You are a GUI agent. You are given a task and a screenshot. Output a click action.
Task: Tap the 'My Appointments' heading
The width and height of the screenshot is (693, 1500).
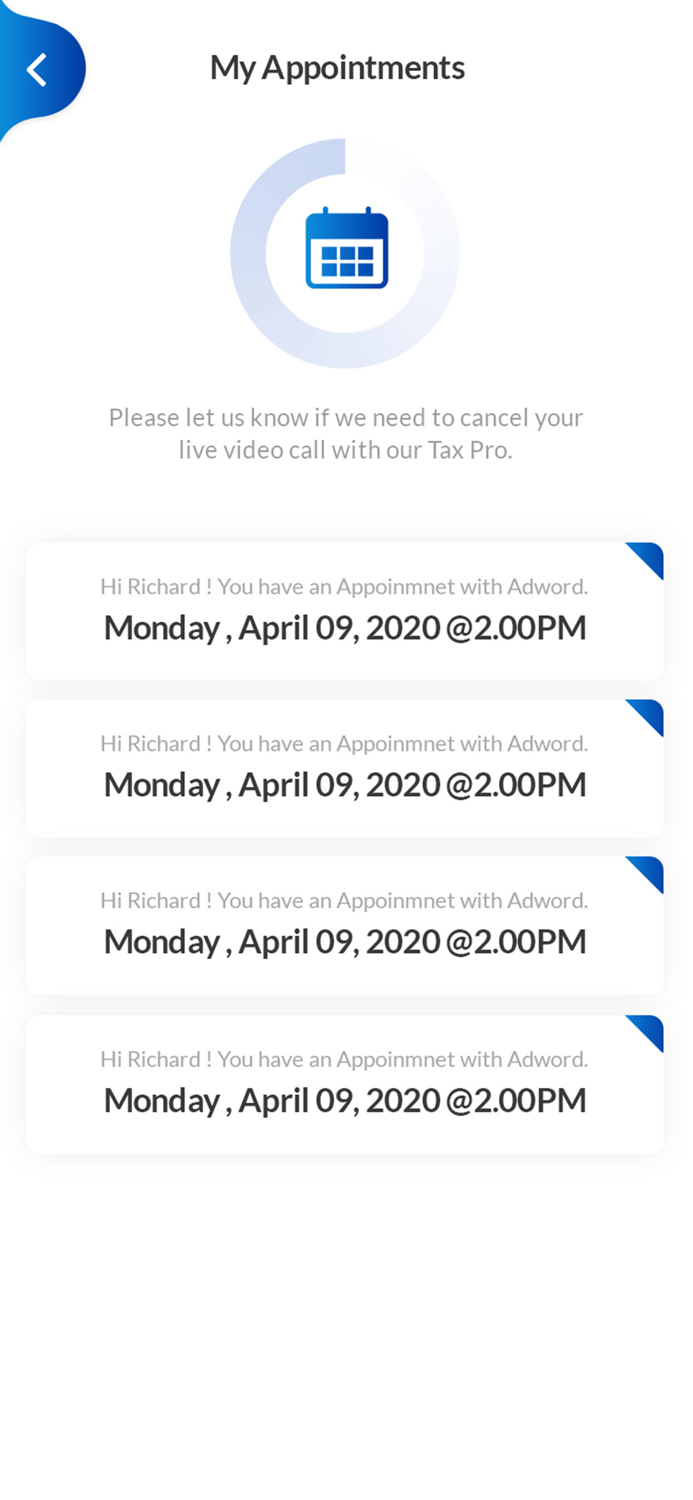[337, 66]
